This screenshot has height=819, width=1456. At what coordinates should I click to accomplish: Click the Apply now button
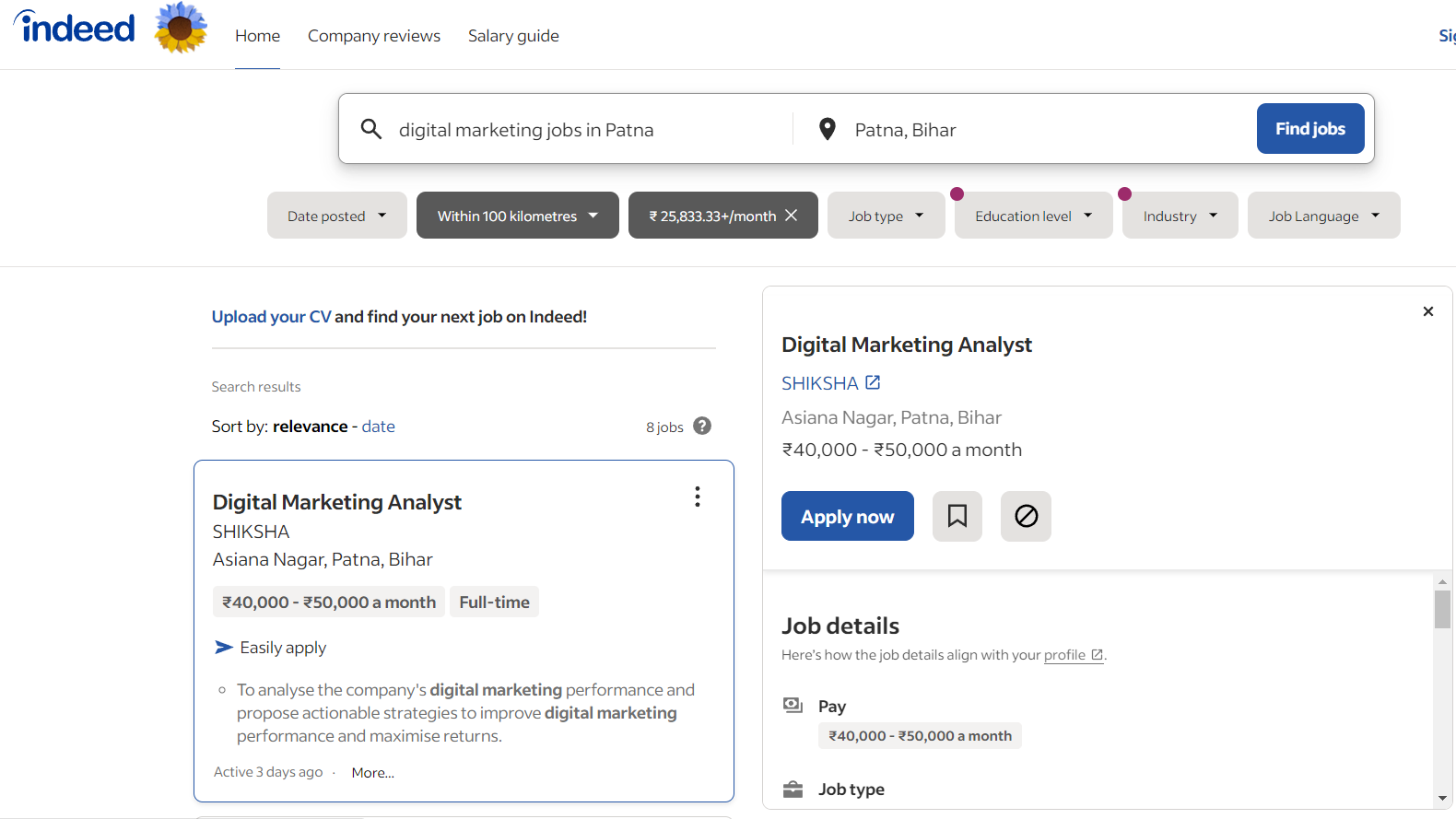point(848,516)
